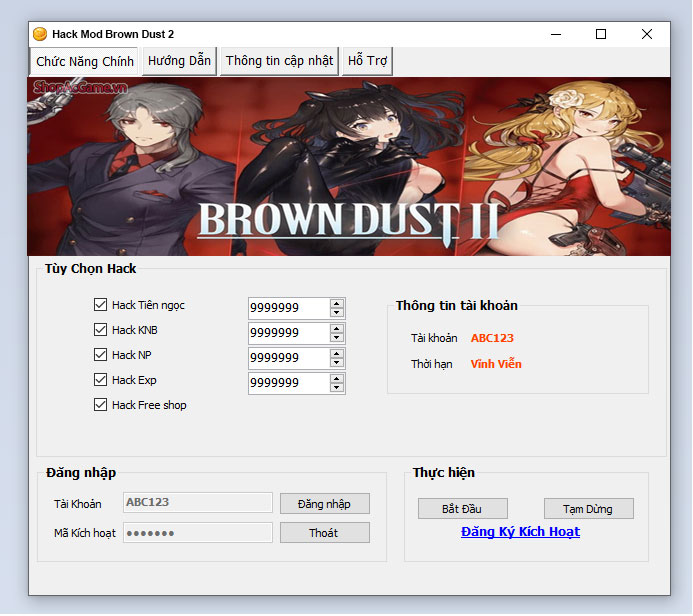
Task: Toggle the Hack KNB checkbox
Action: tap(100, 330)
